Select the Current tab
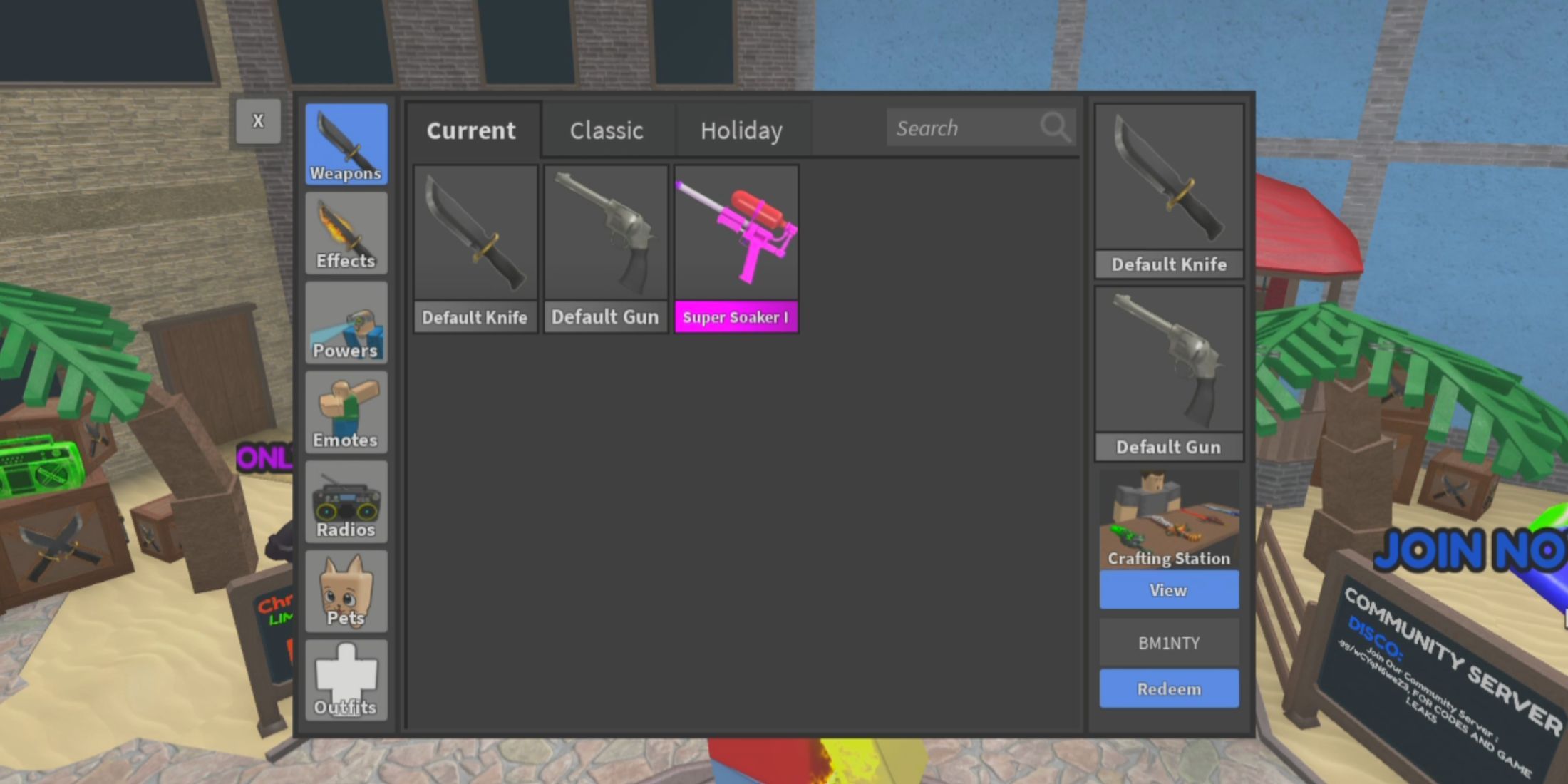The height and width of the screenshot is (784, 1568). click(x=471, y=130)
